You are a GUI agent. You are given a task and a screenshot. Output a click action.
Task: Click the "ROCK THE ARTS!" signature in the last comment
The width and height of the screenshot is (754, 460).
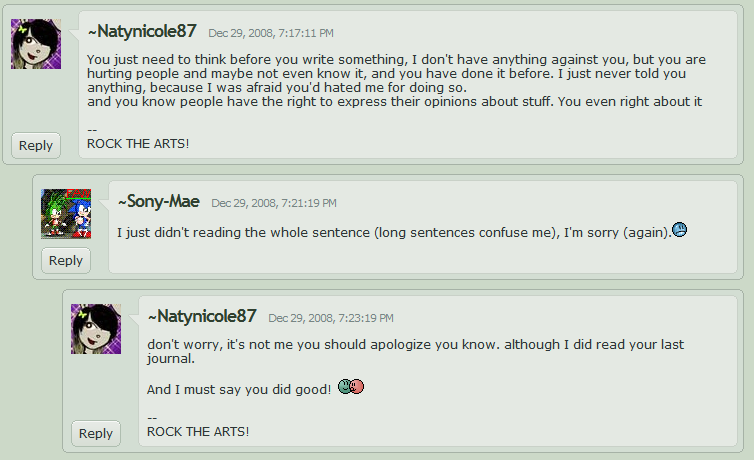click(198, 431)
